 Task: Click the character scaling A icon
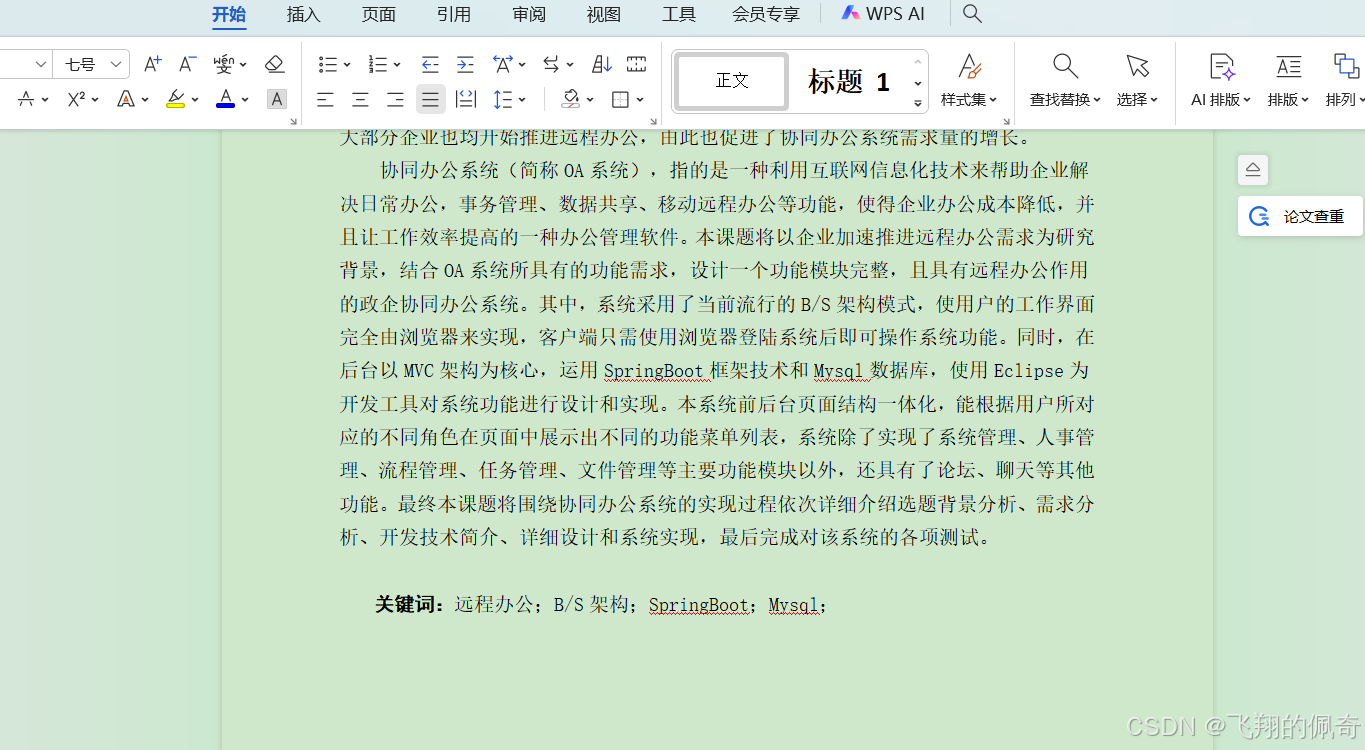503,64
